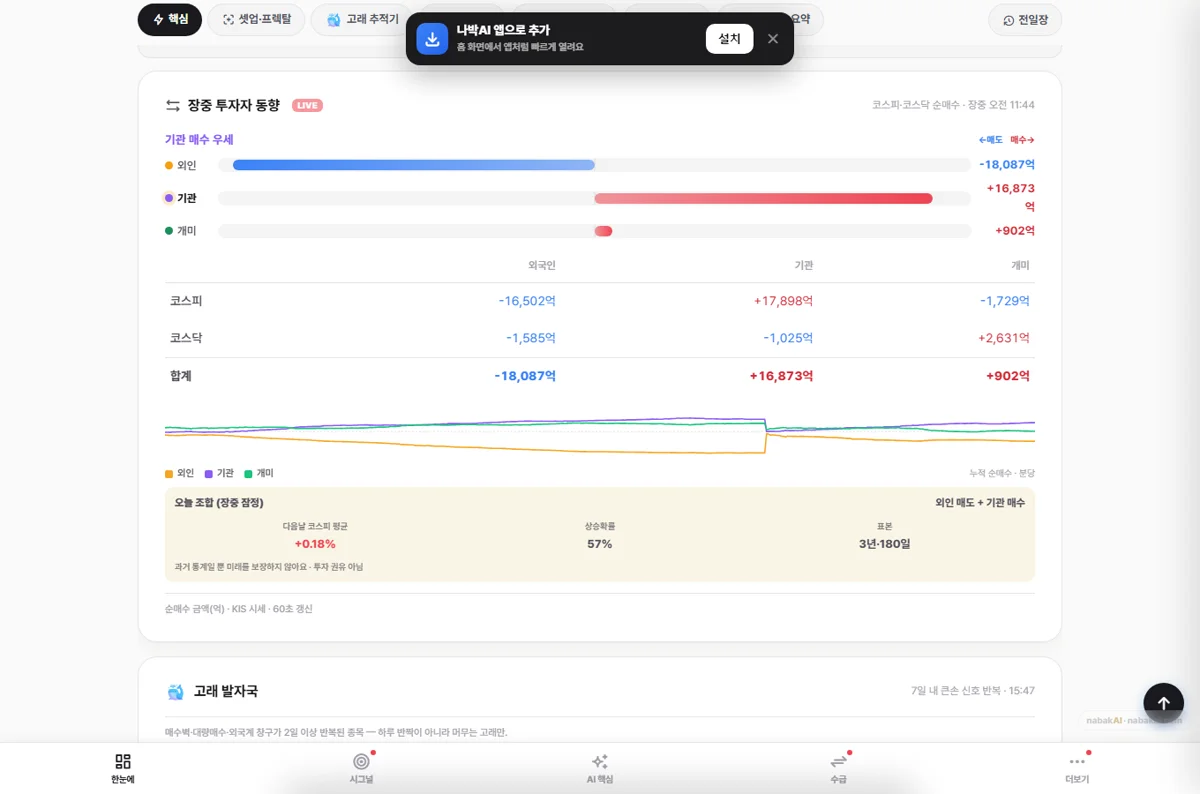
Task: Click the swap arrows icon beside 장중 투자자 동향
Action: [x=173, y=105]
